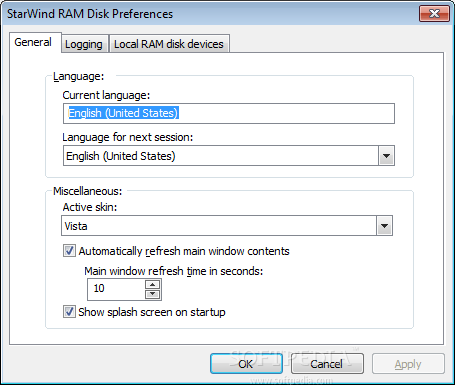This screenshot has width=455, height=385.
Task: Click the Current language text field
Action: tap(229, 114)
